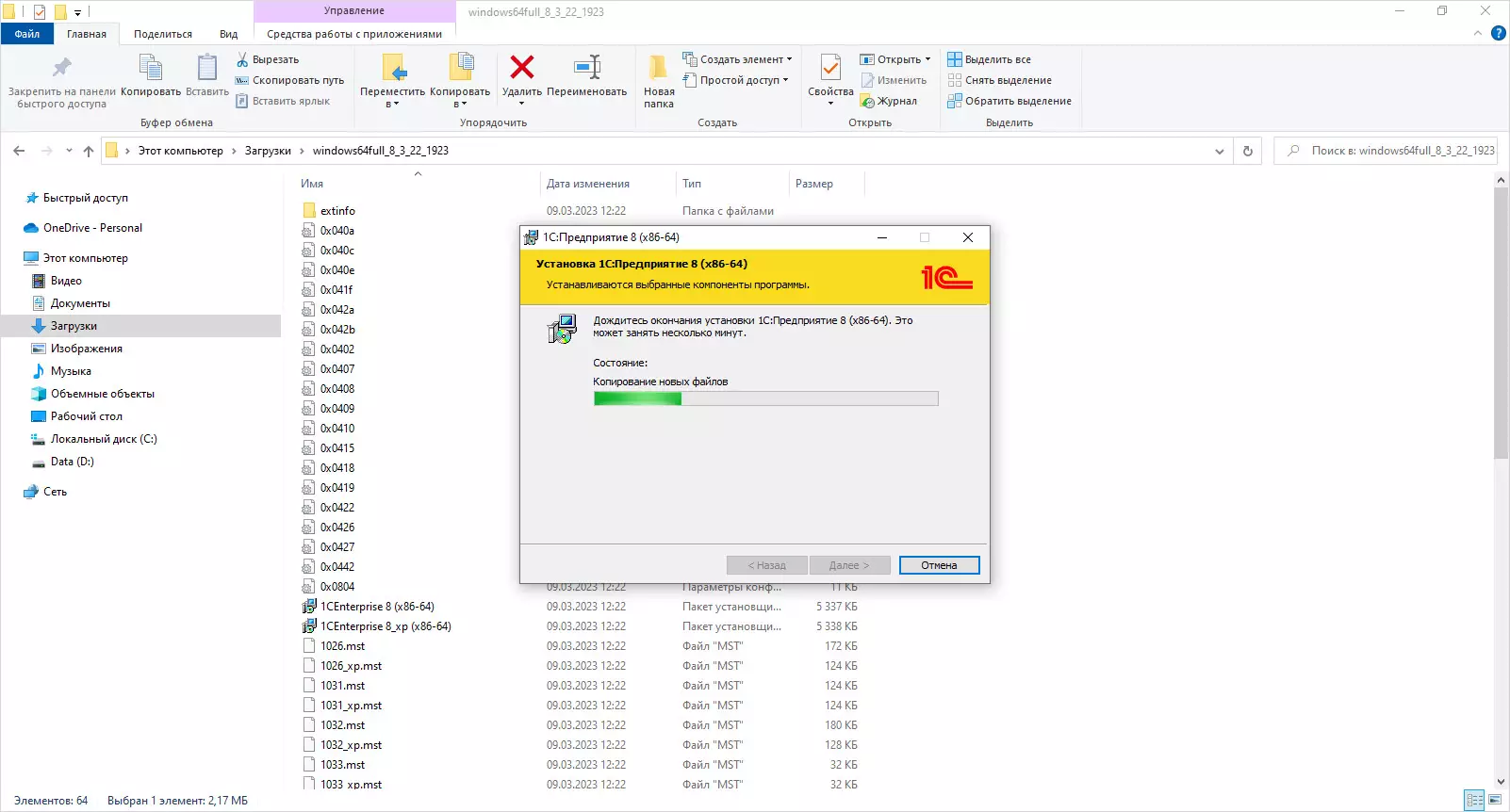Switch to the Главная ribbon tab
The image size is (1510, 812).
click(x=87, y=34)
